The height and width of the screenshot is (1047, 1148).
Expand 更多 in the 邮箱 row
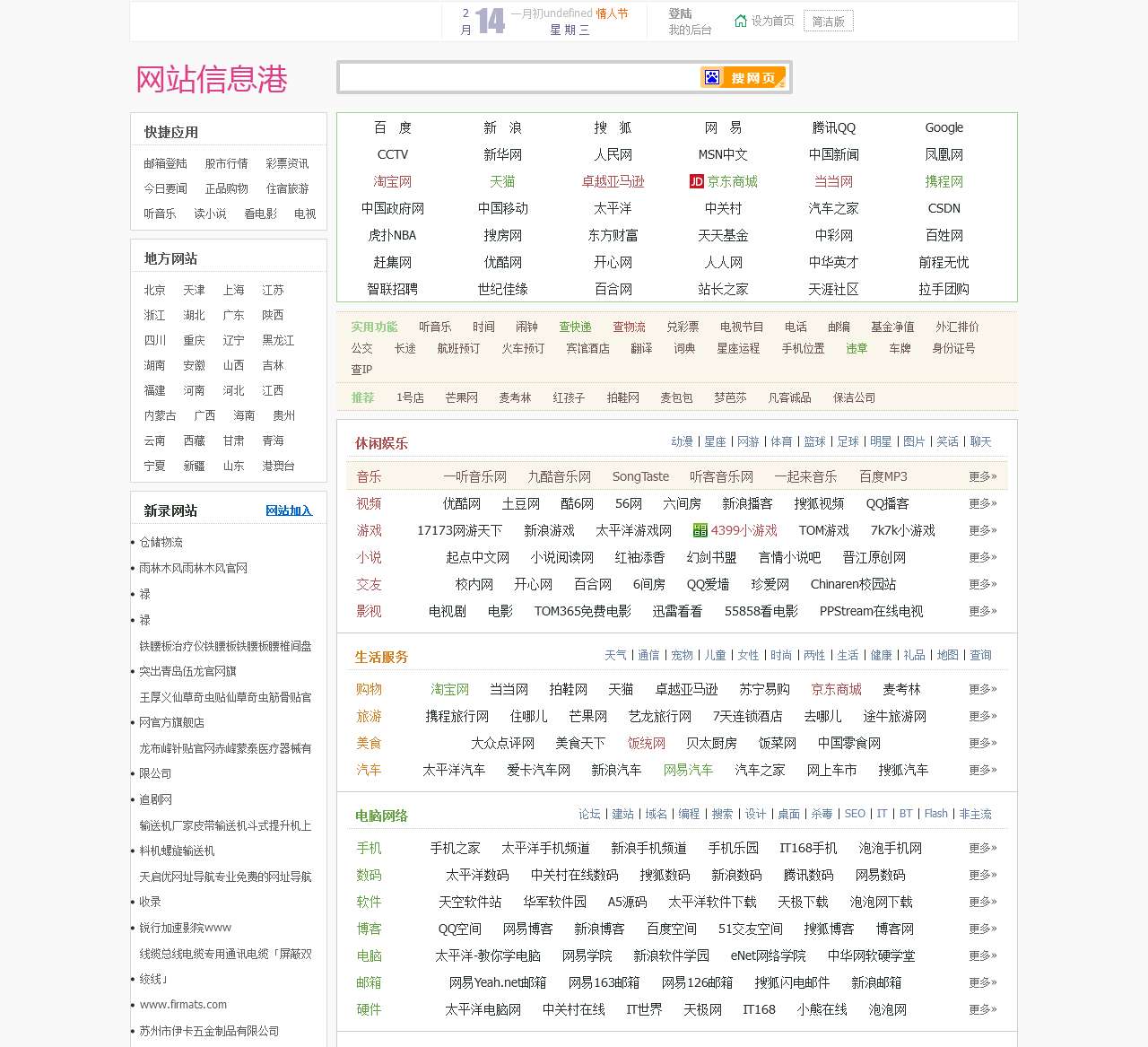pyautogui.click(x=983, y=982)
